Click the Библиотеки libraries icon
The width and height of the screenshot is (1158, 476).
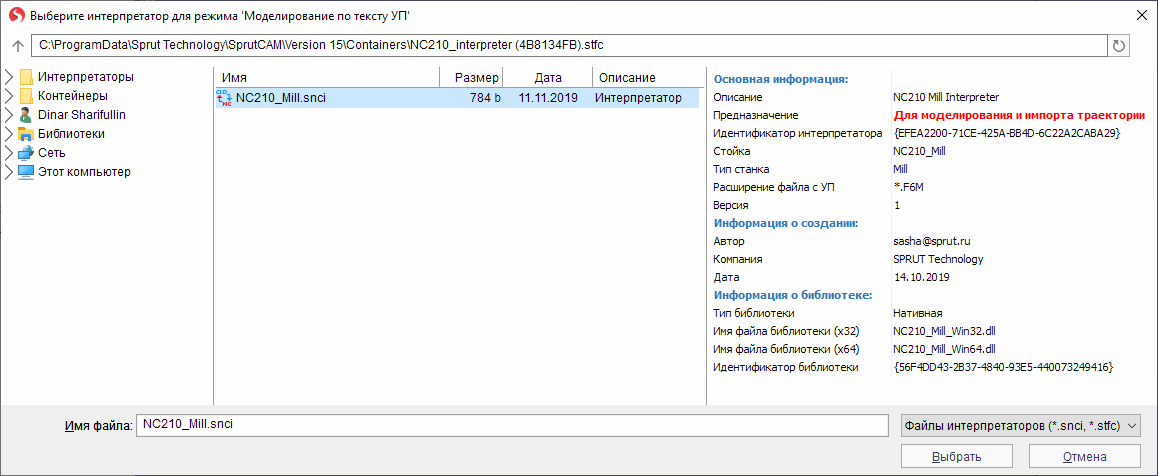(27, 134)
